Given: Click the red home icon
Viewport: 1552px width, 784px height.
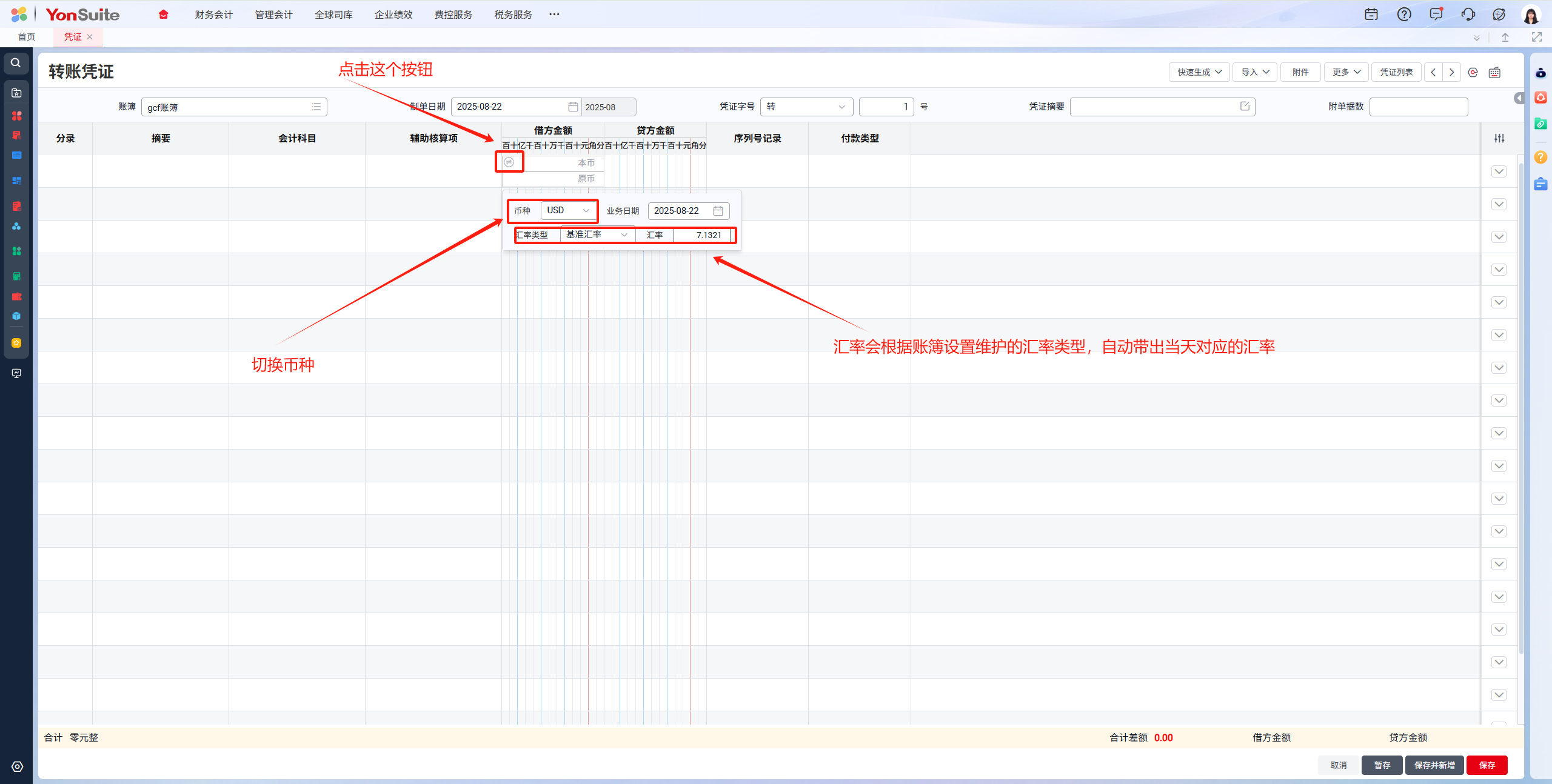Looking at the screenshot, I should click(x=163, y=15).
